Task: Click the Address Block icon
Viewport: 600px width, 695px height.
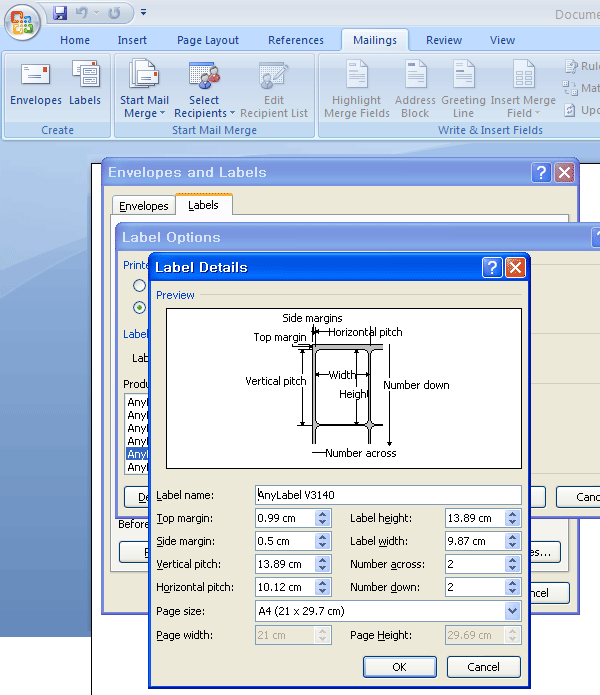Action: [415, 74]
